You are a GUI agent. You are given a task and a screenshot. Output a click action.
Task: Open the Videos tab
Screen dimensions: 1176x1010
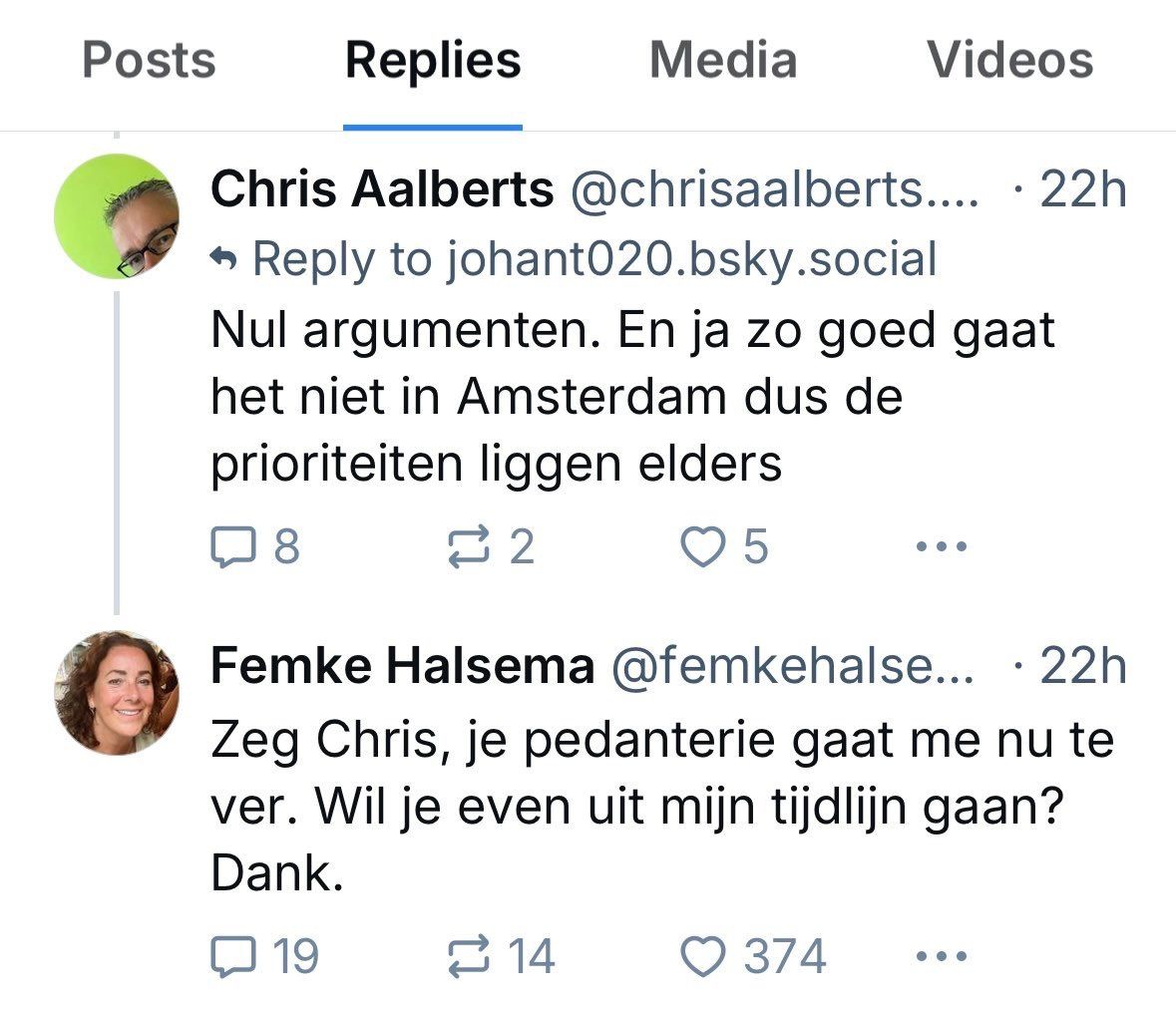point(1010,60)
